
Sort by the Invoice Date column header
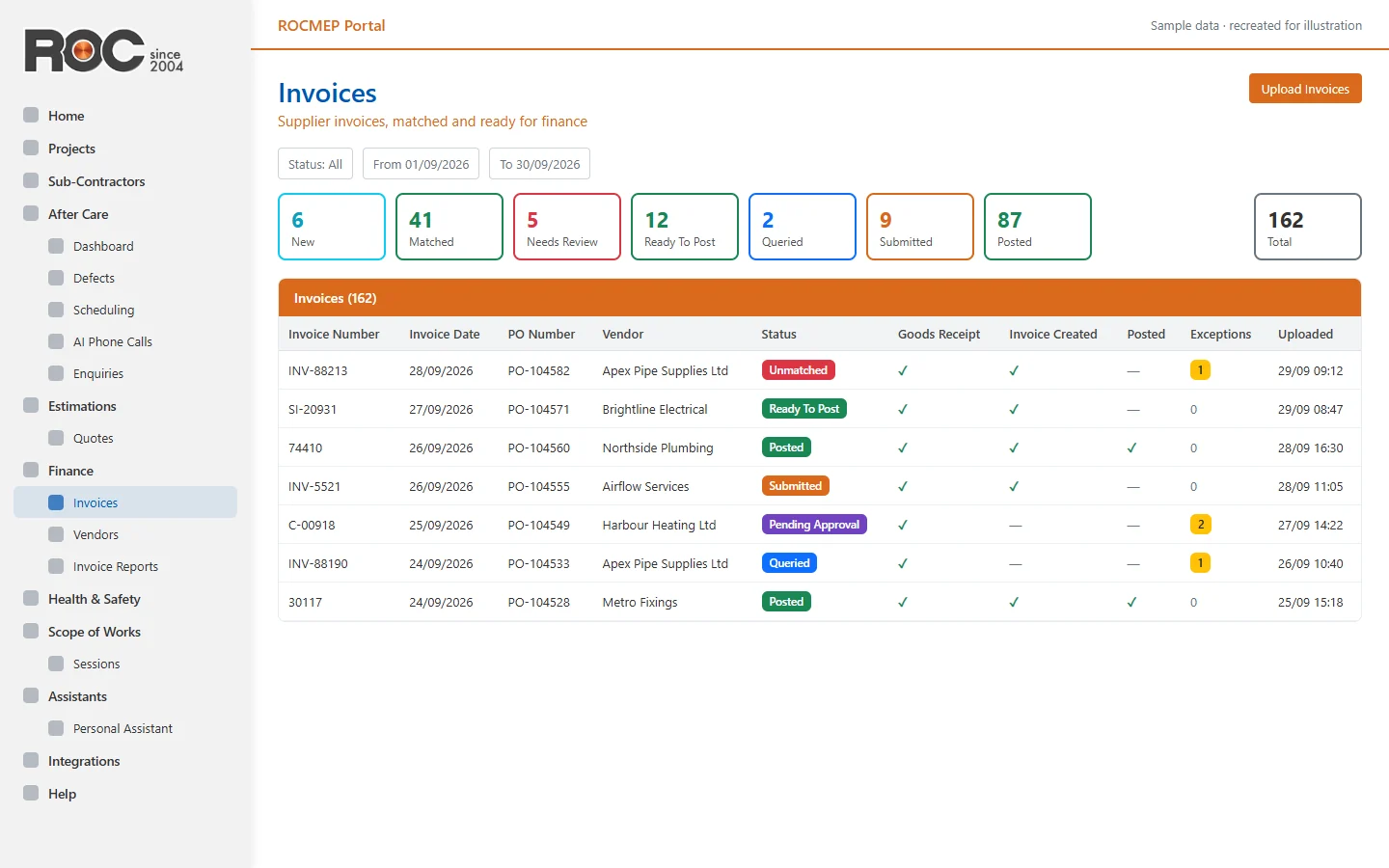point(444,335)
